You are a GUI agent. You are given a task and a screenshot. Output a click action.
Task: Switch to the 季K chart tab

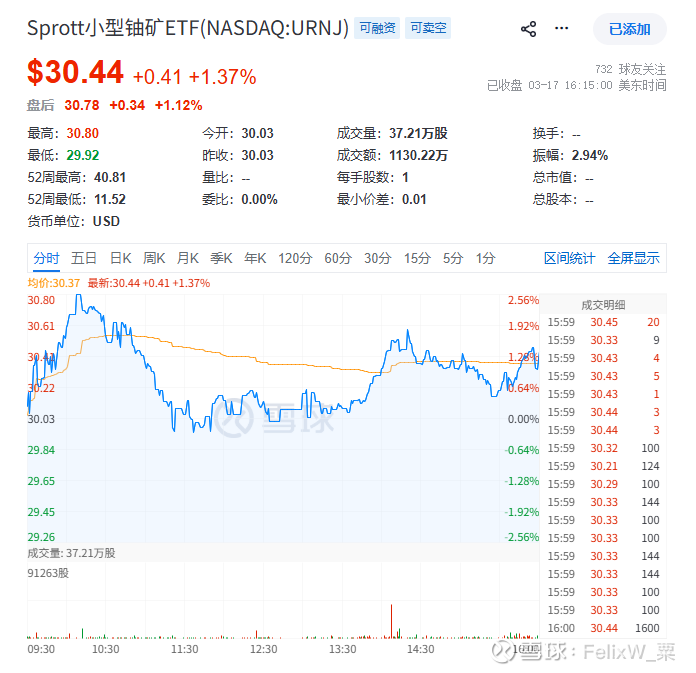tap(221, 258)
